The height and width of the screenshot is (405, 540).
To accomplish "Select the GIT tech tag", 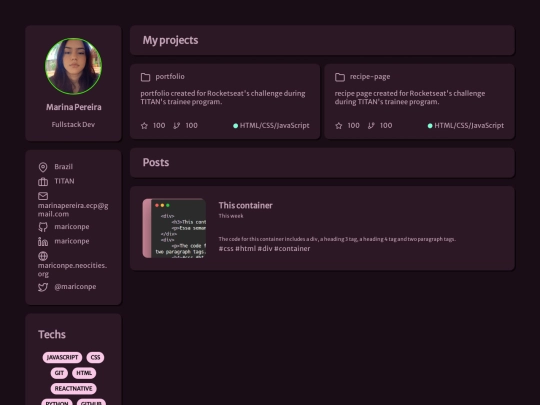I will tap(59, 373).
